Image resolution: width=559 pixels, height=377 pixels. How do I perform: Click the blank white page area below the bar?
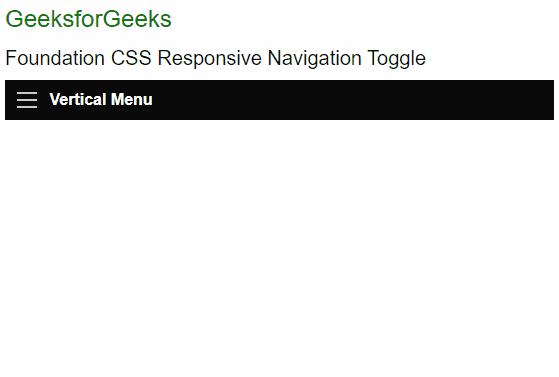click(x=280, y=246)
